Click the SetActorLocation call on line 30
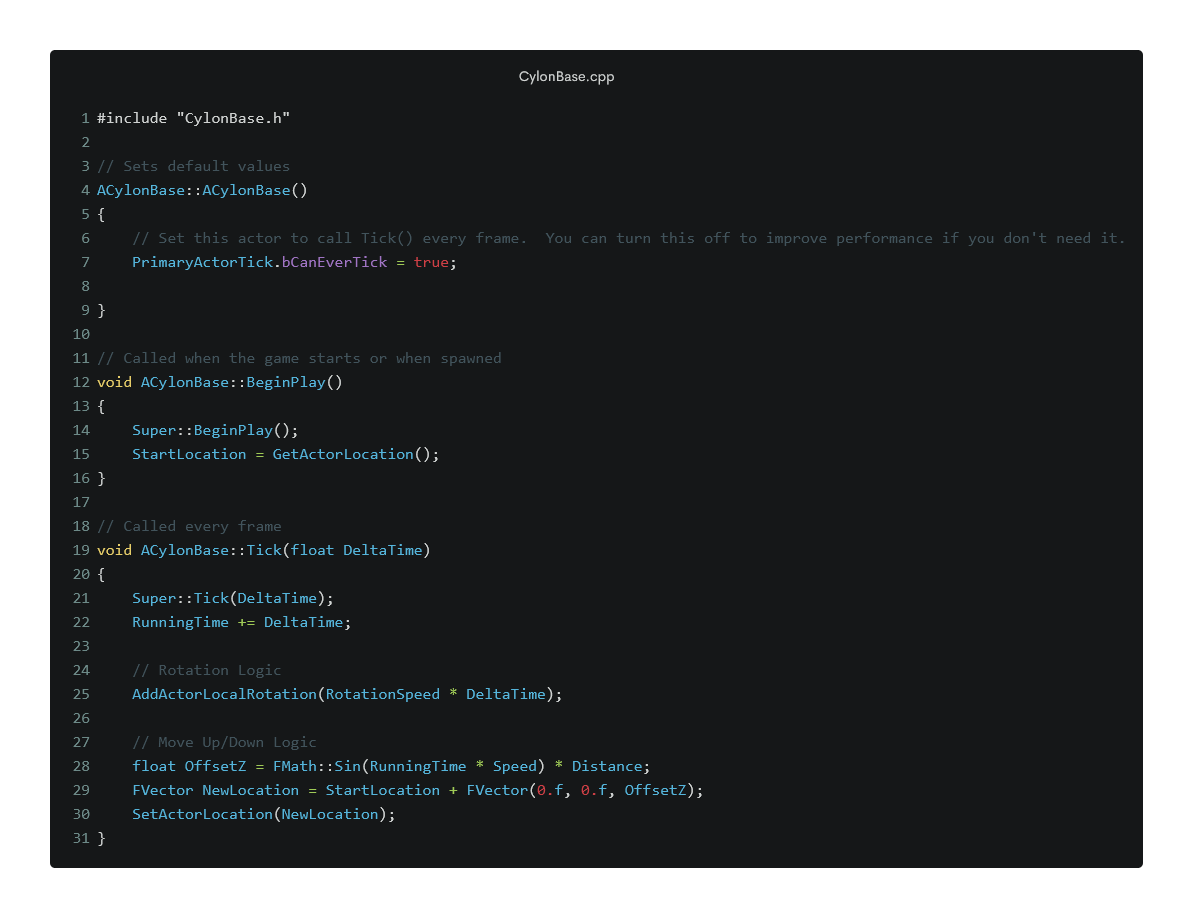Image resolution: width=1193 pixels, height=918 pixels. 202,814
